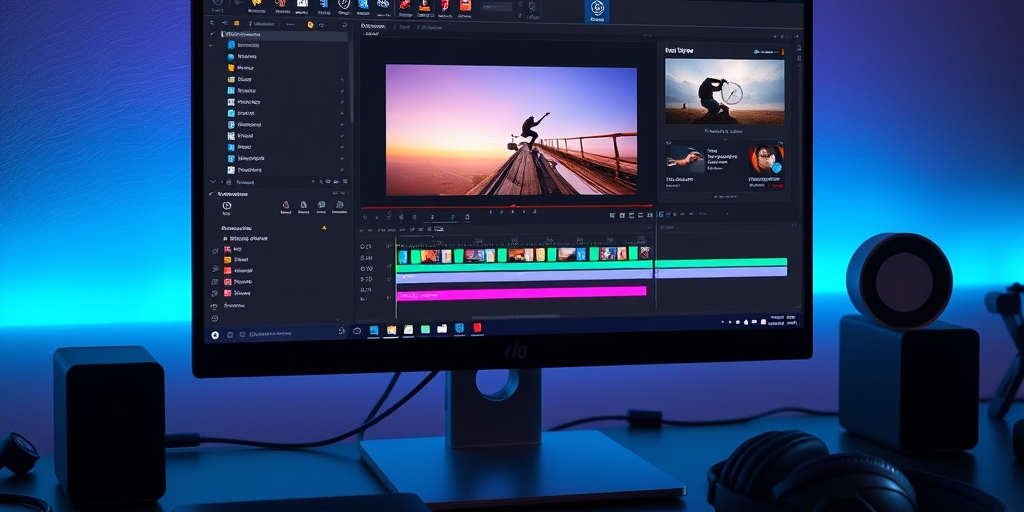The image size is (1024, 512).
Task: Click the highlighted blue button in top toolbar
Action: [x=597, y=11]
